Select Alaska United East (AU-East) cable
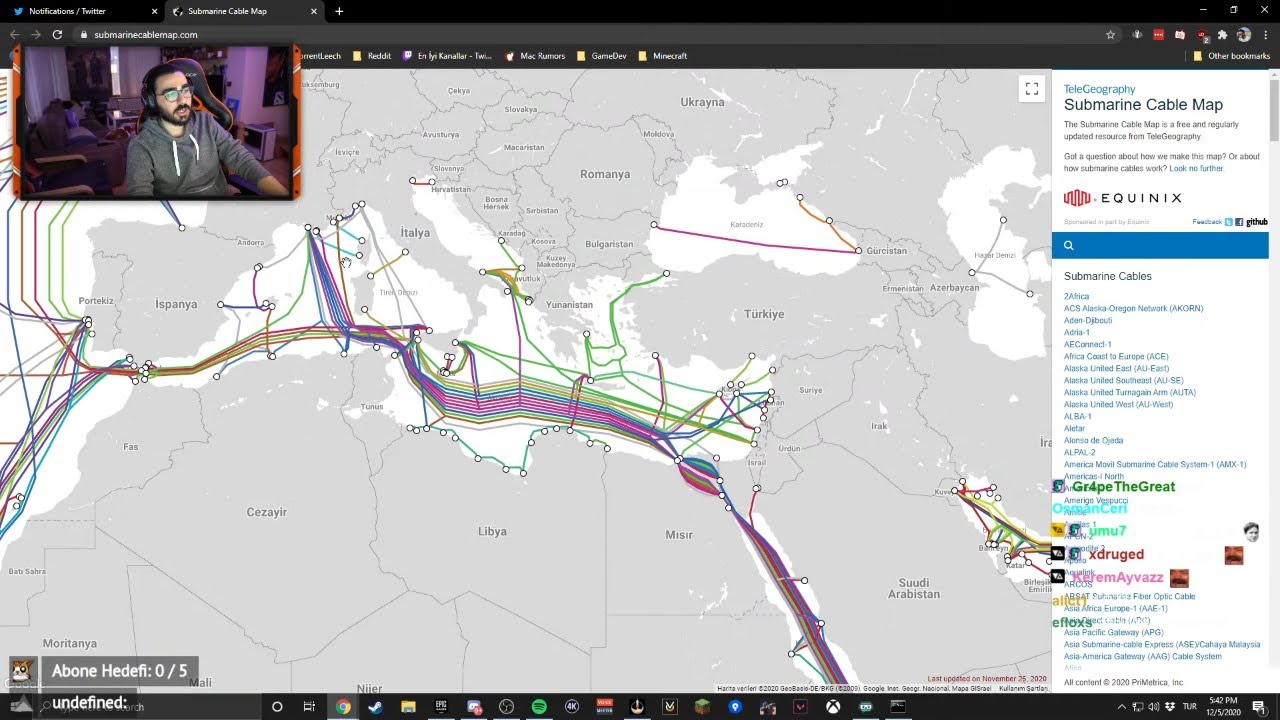The height and width of the screenshot is (720, 1280). click(1116, 368)
